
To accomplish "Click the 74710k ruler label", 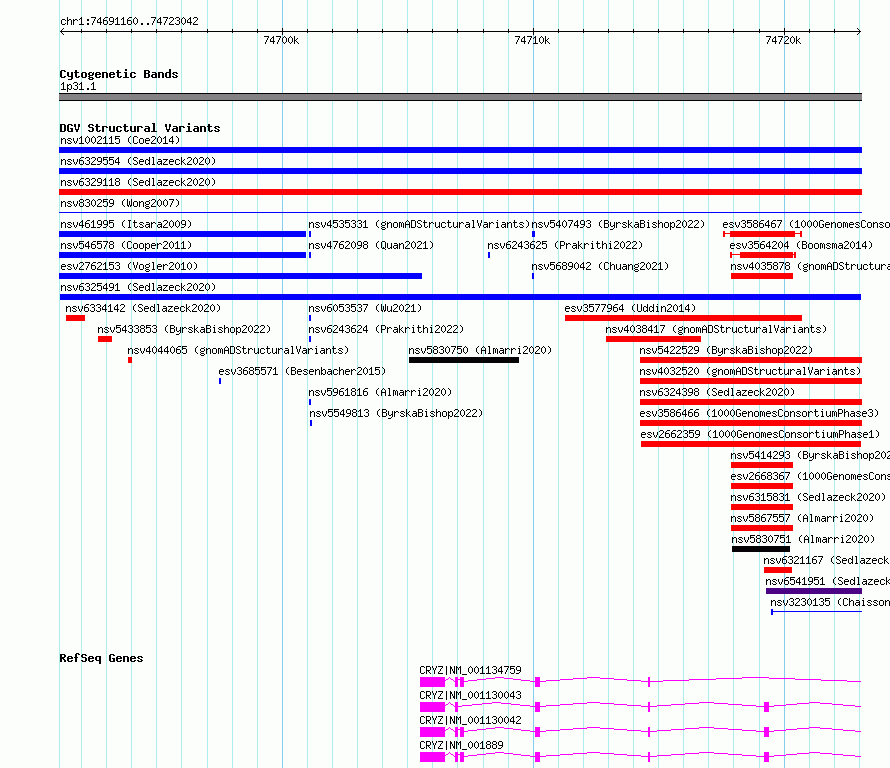I will click(532, 40).
